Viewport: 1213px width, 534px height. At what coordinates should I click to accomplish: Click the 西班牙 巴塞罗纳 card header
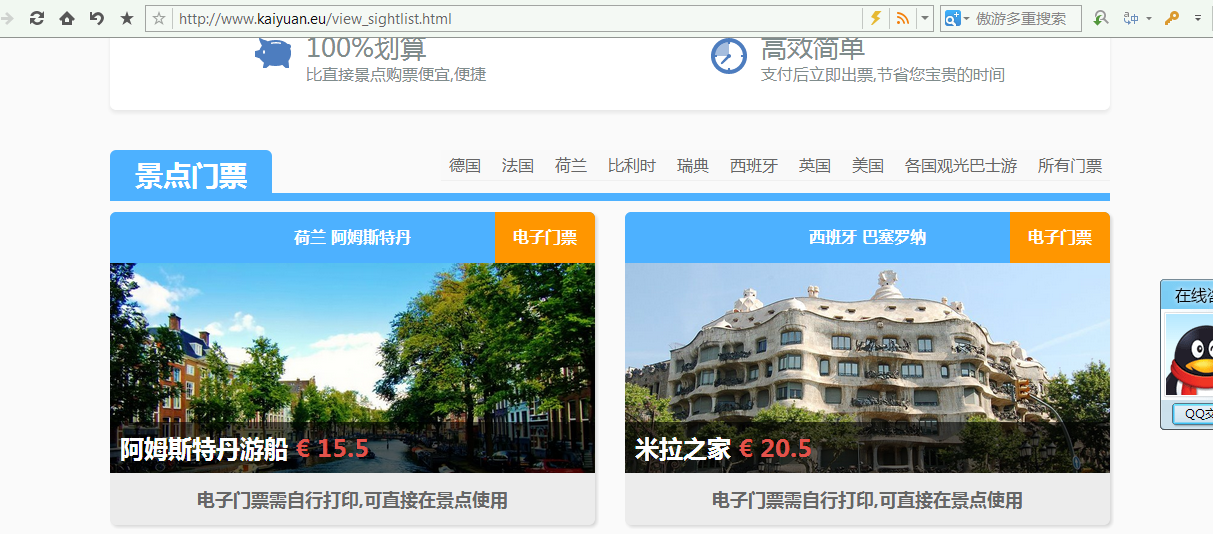(x=867, y=237)
